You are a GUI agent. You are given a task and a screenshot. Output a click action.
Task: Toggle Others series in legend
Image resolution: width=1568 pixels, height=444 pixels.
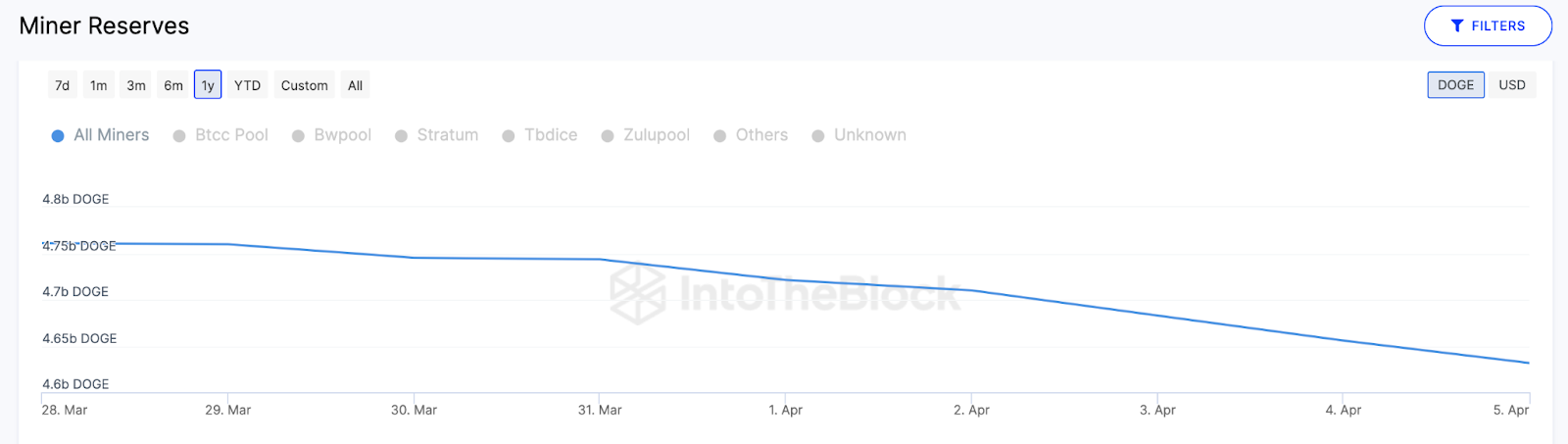(751, 135)
